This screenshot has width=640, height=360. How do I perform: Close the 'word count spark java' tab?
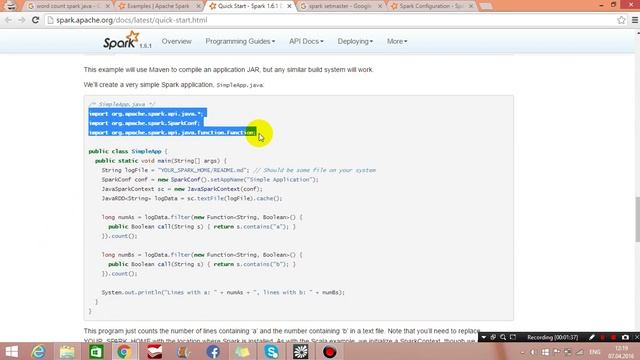(x=108, y=6)
